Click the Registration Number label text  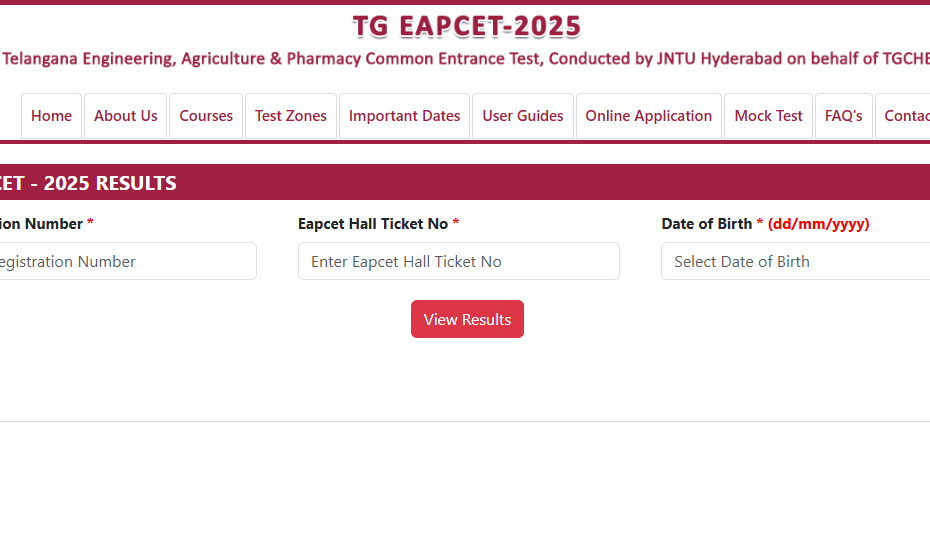pos(42,224)
